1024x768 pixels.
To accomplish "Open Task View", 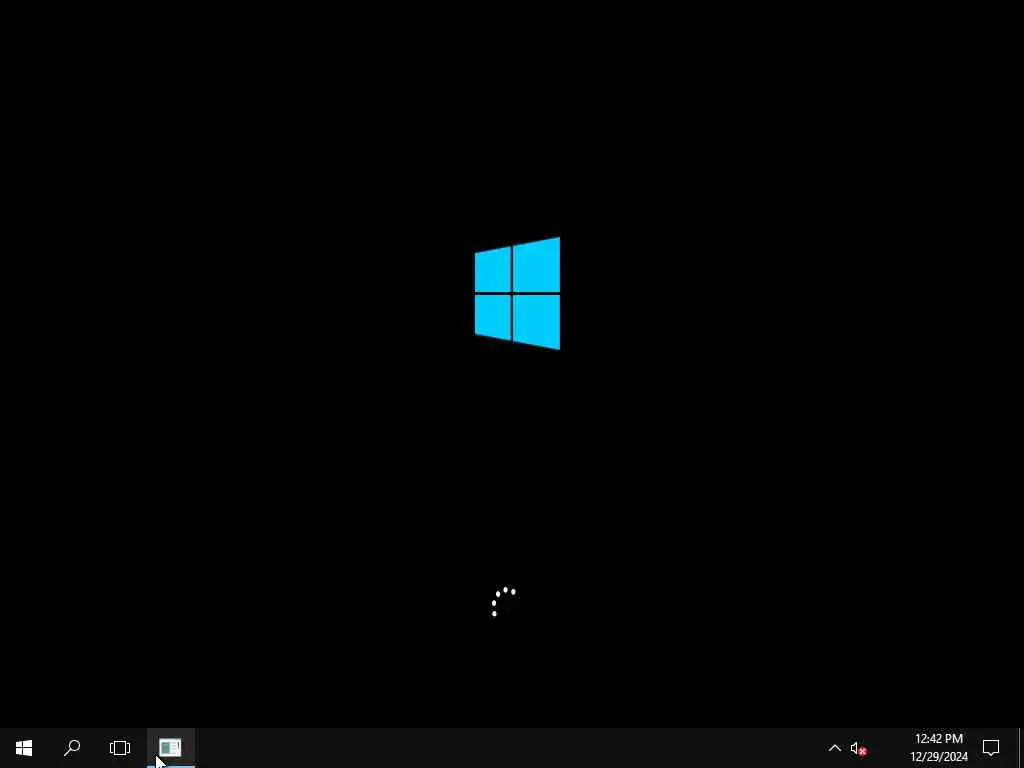I will coord(120,748).
